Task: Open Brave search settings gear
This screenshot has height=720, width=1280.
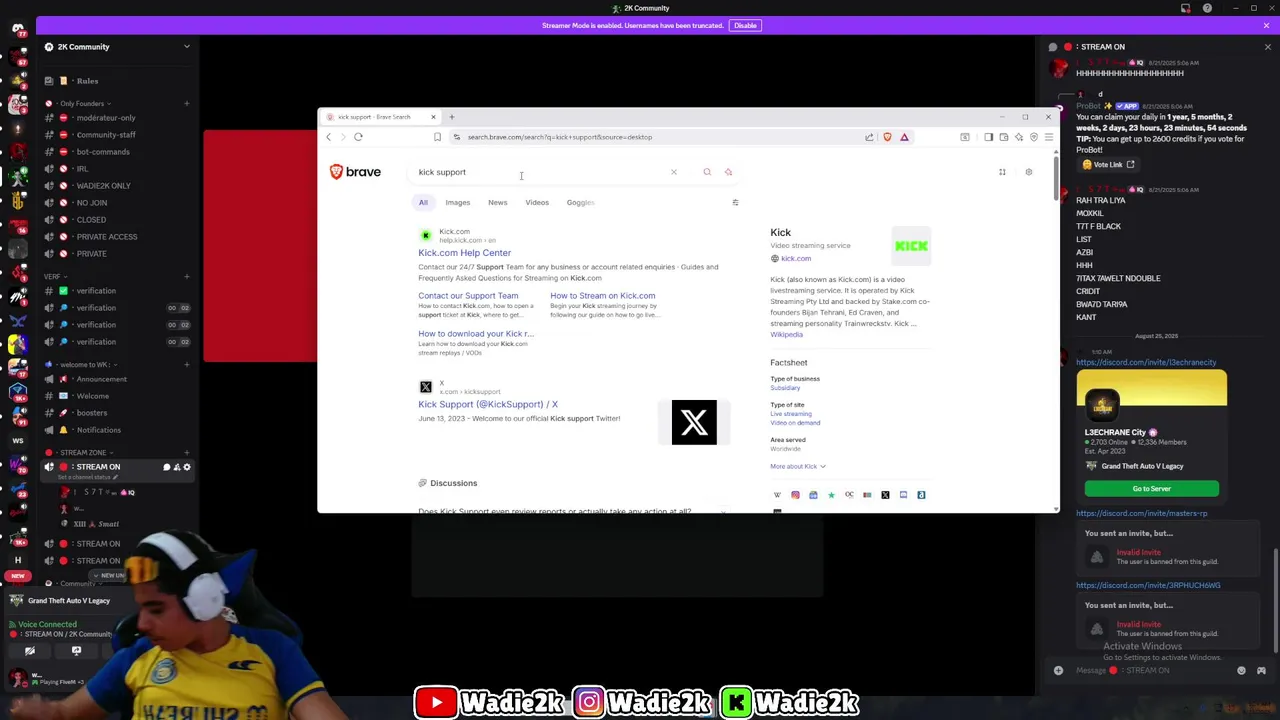Action: click(1028, 172)
